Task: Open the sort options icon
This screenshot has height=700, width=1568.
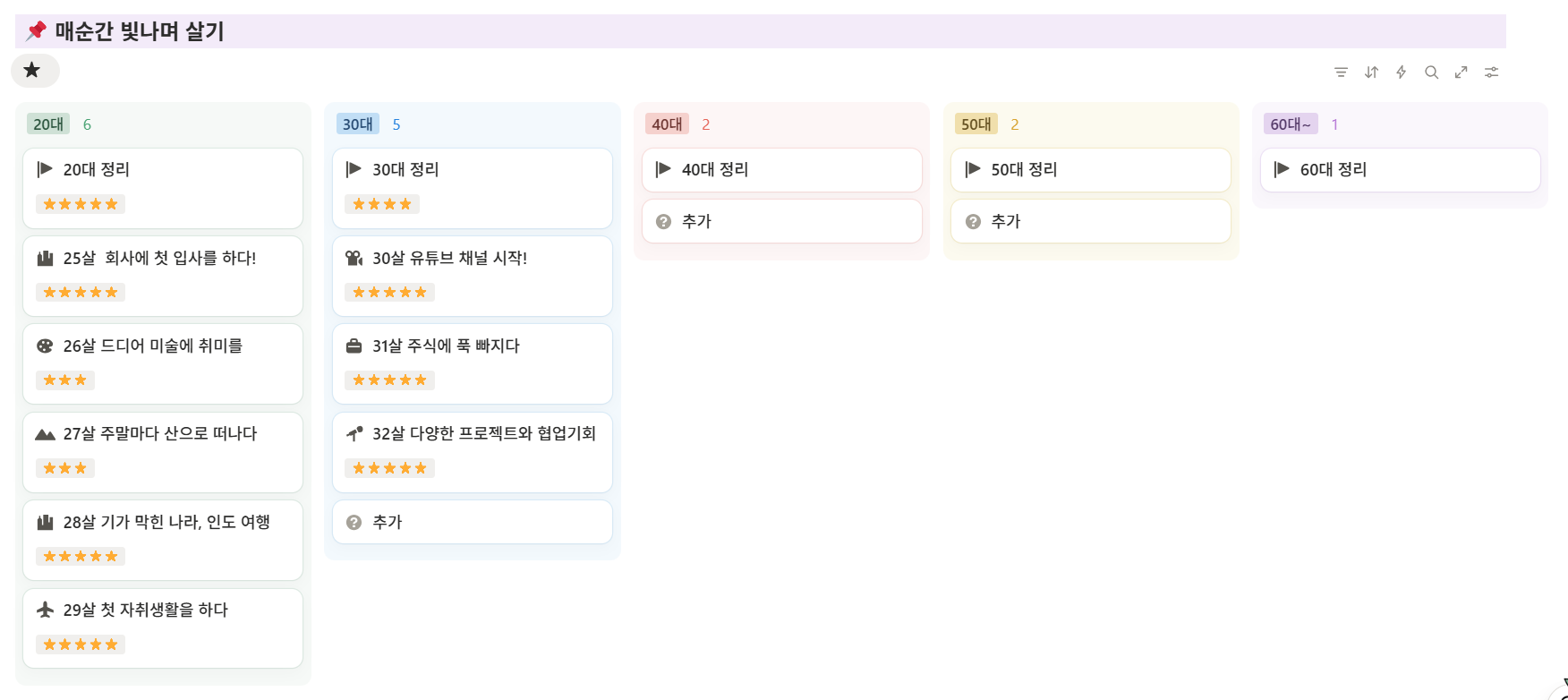Action: tap(1371, 72)
